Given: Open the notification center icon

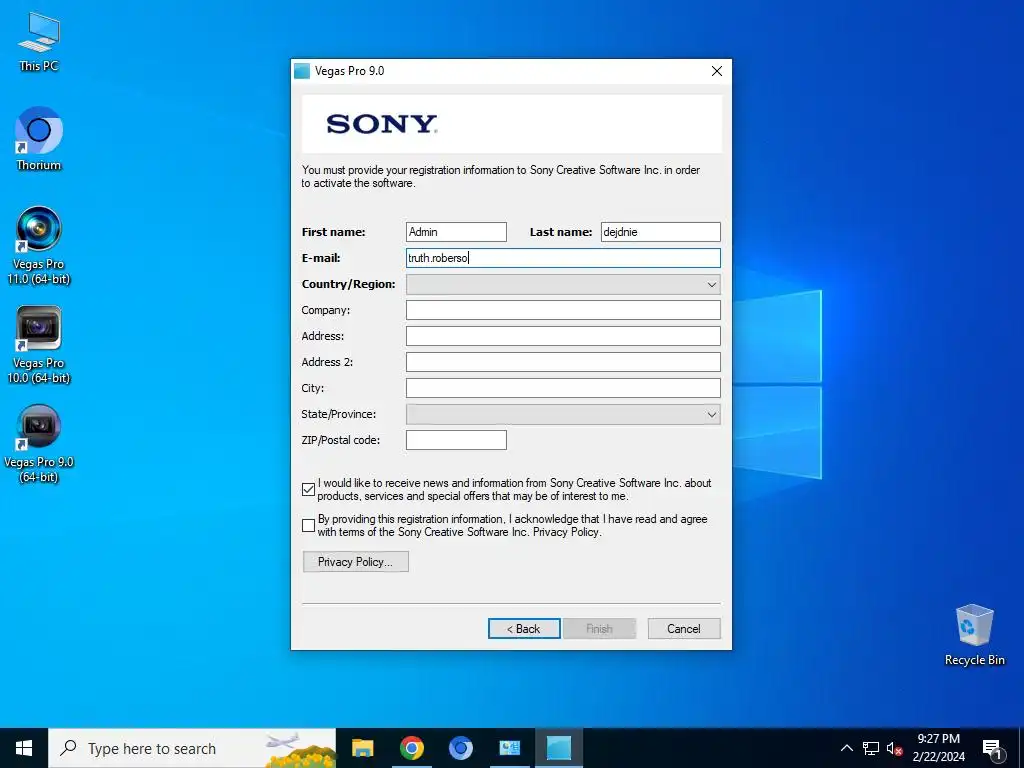Looking at the screenshot, I should (992, 748).
